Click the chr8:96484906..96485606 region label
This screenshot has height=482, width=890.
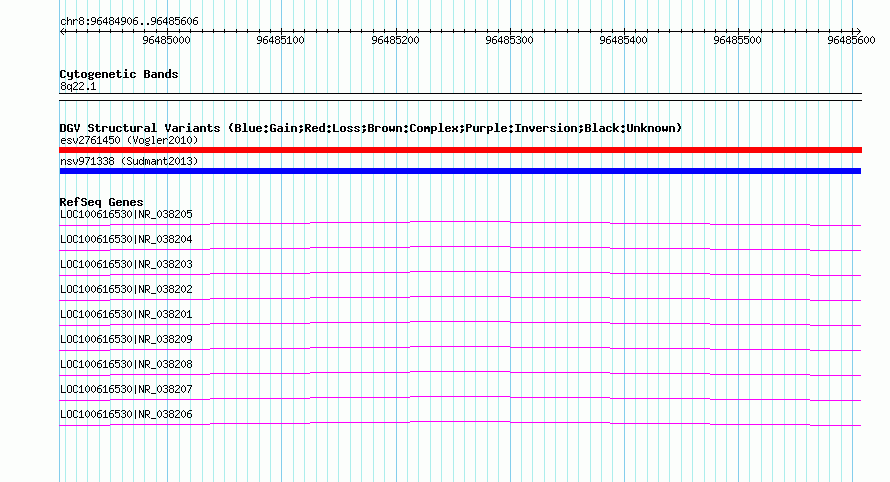point(129,22)
